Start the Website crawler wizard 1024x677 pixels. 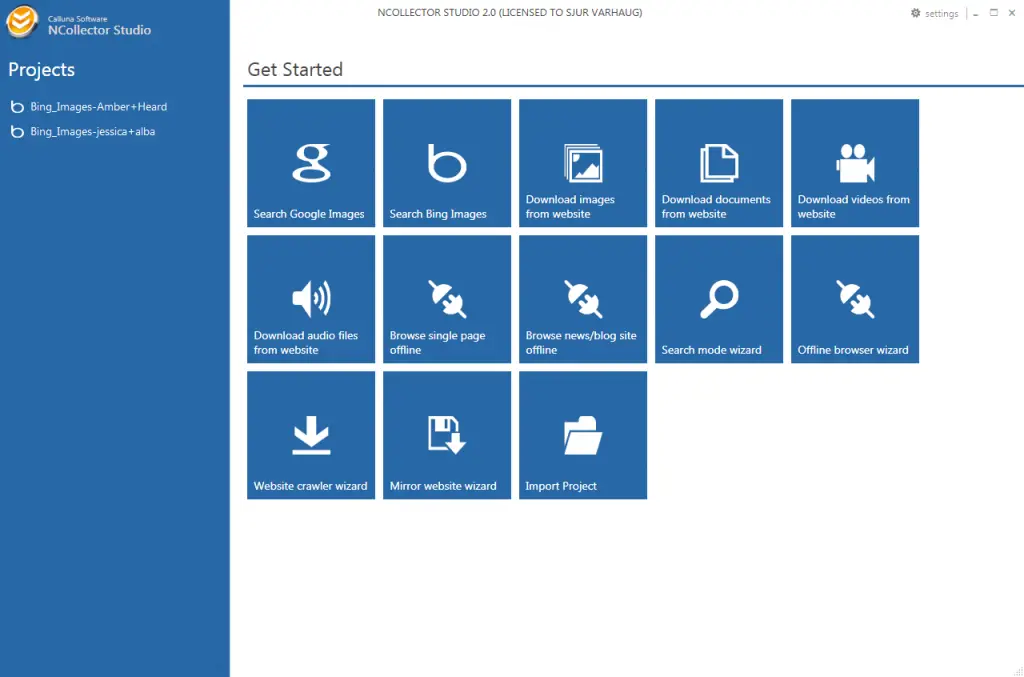(310, 435)
